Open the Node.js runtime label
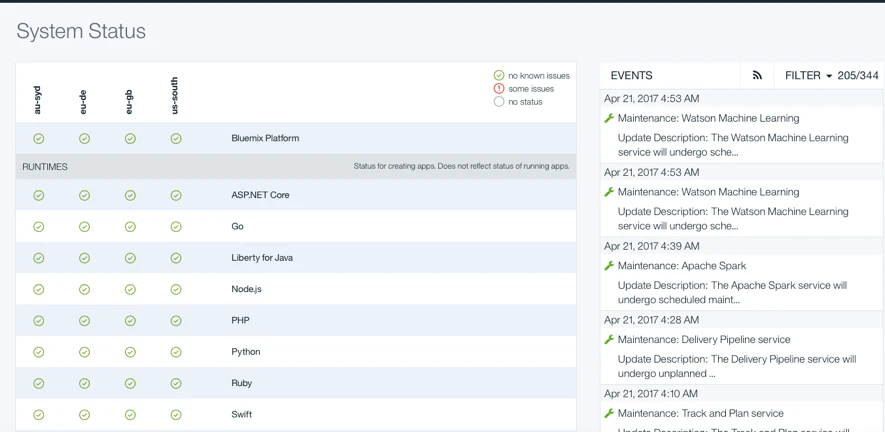 tap(247, 289)
